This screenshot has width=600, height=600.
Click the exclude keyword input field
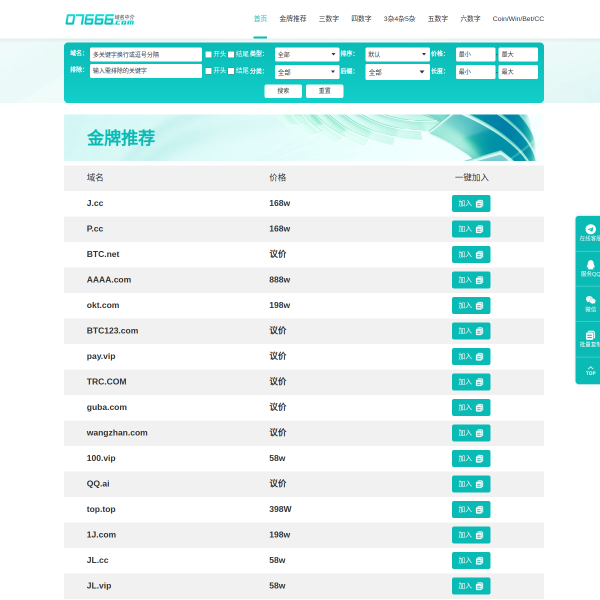point(146,71)
